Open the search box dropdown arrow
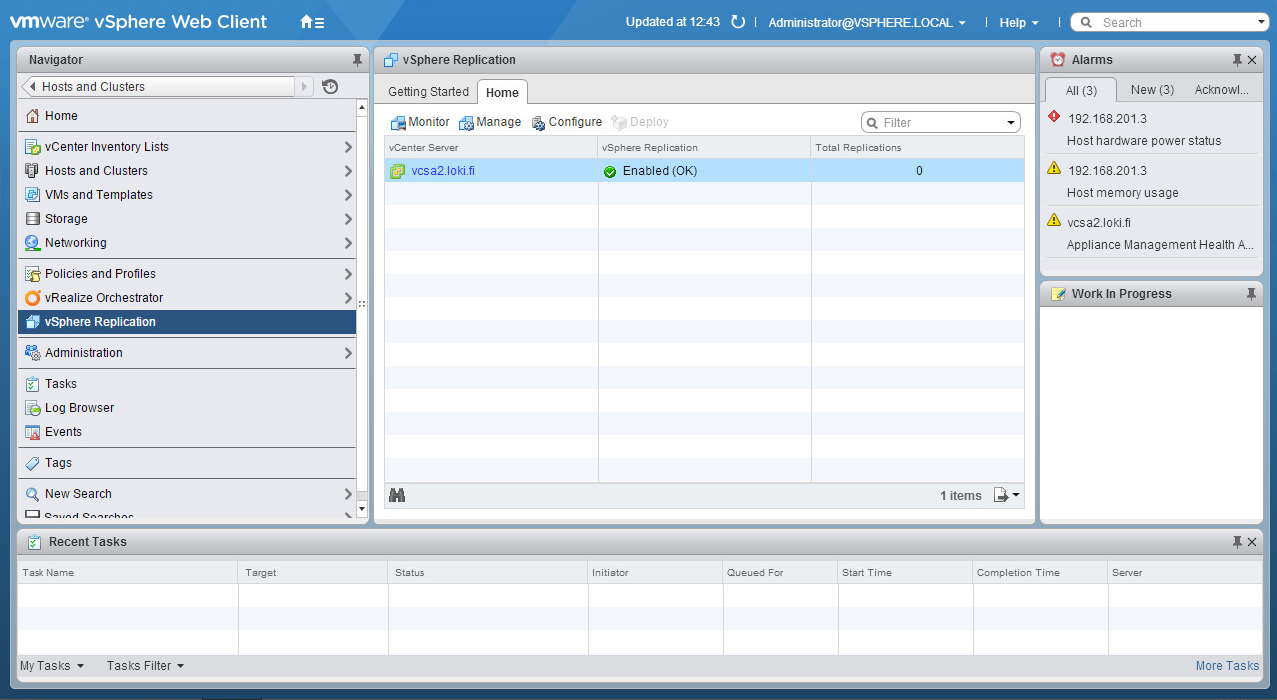Image resolution: width=1277 pixels, height=700 pixels. click(x=1261, y=23)
